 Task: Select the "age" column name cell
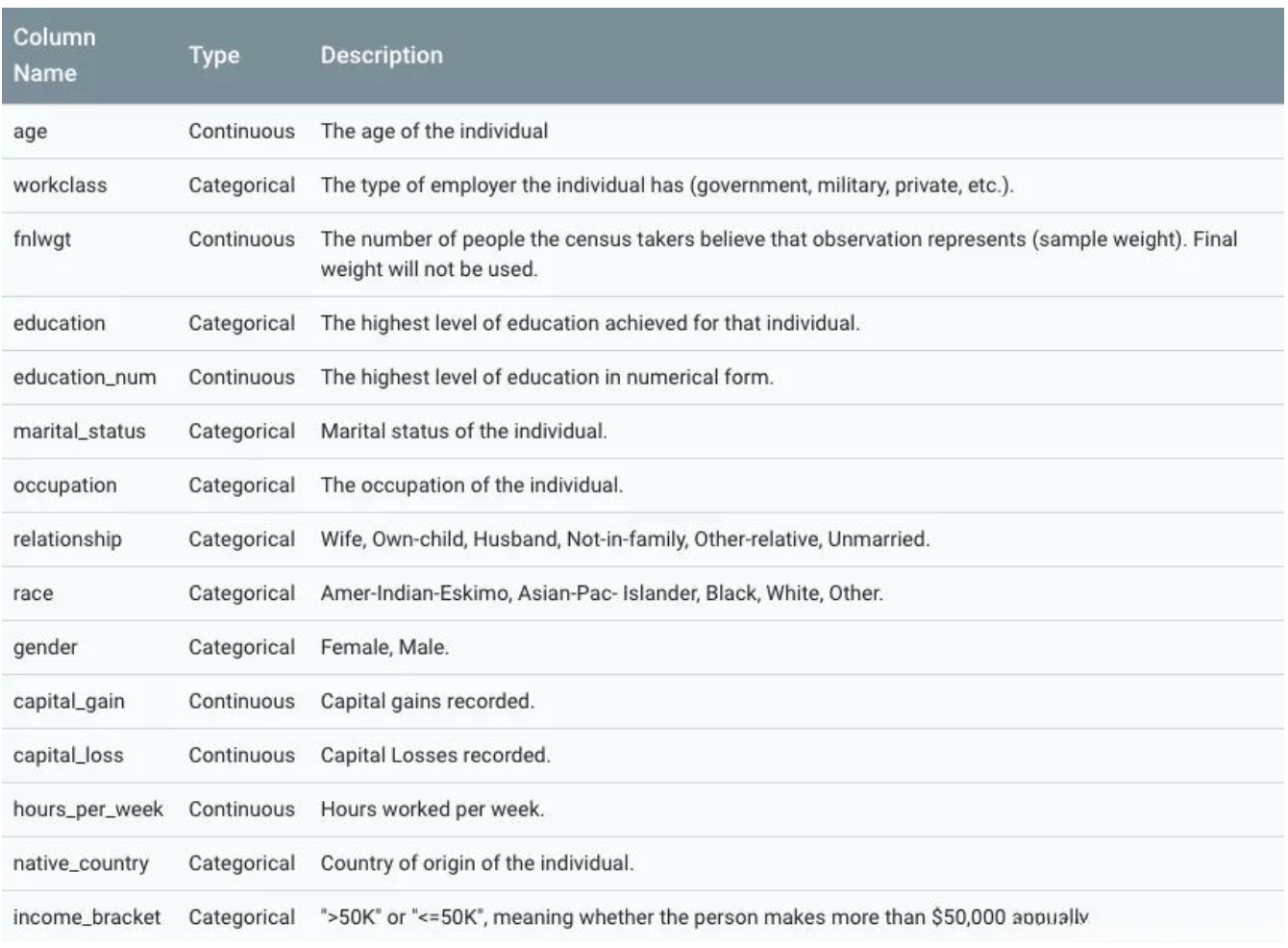tap(31, 132)
